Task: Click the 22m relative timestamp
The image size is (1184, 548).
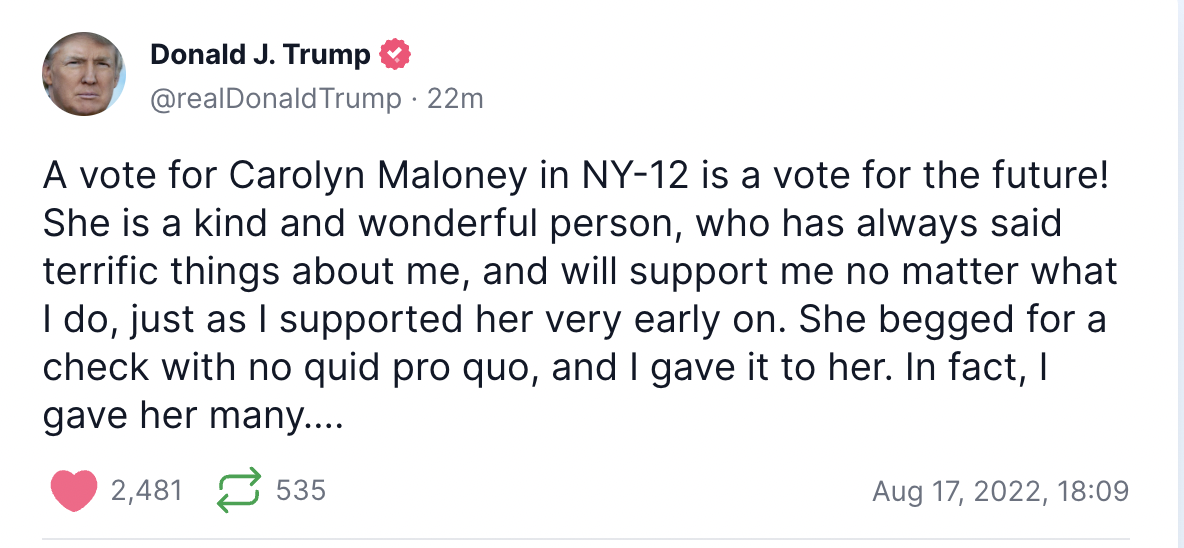Action: click(455, 99)
